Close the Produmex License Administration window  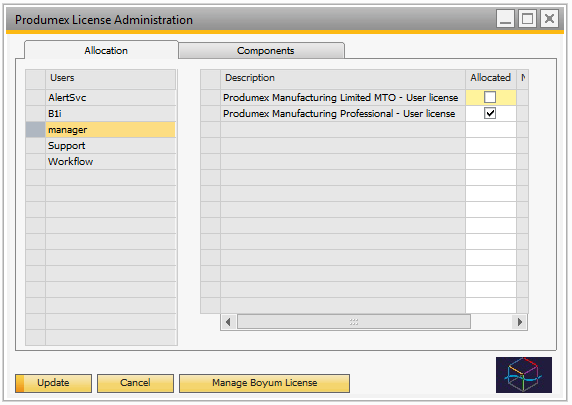pos(549,18)
